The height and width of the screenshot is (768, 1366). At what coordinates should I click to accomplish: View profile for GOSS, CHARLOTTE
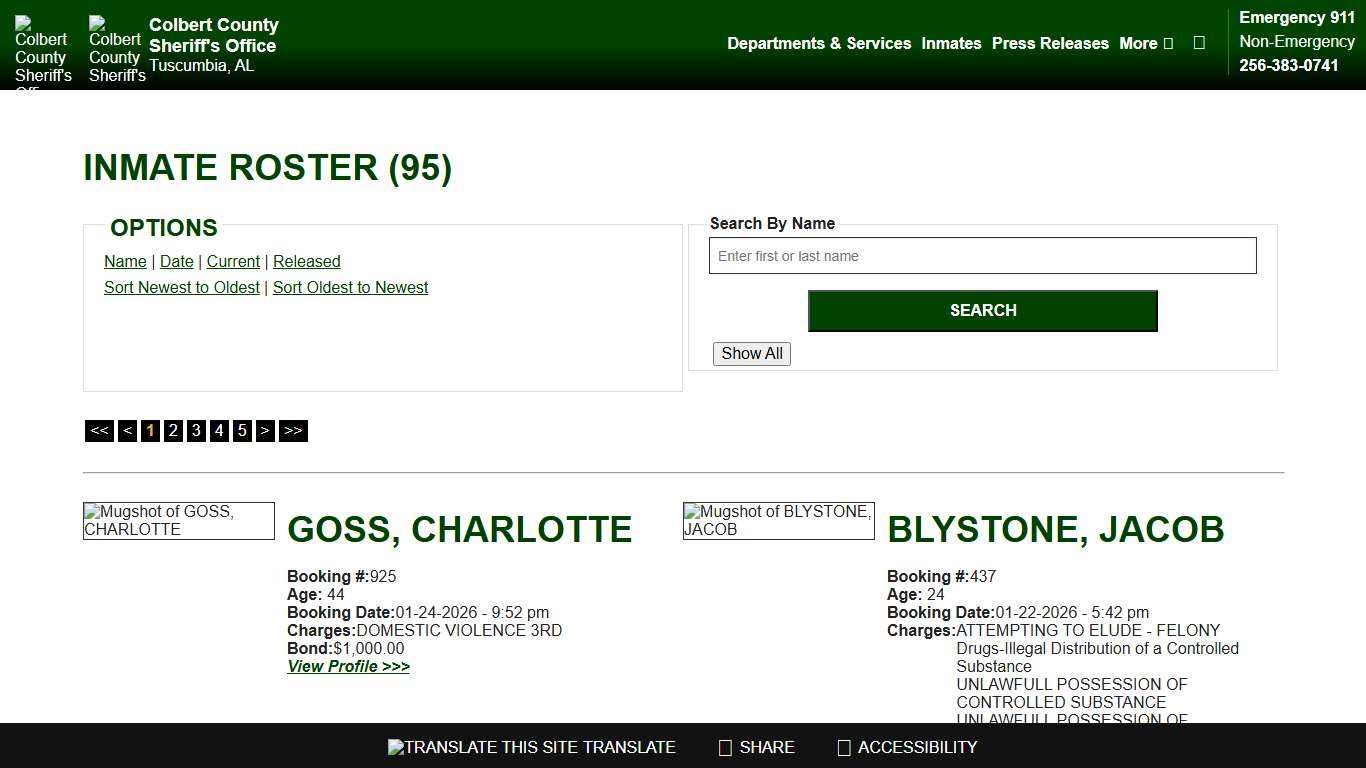click(x=348, y=666)
